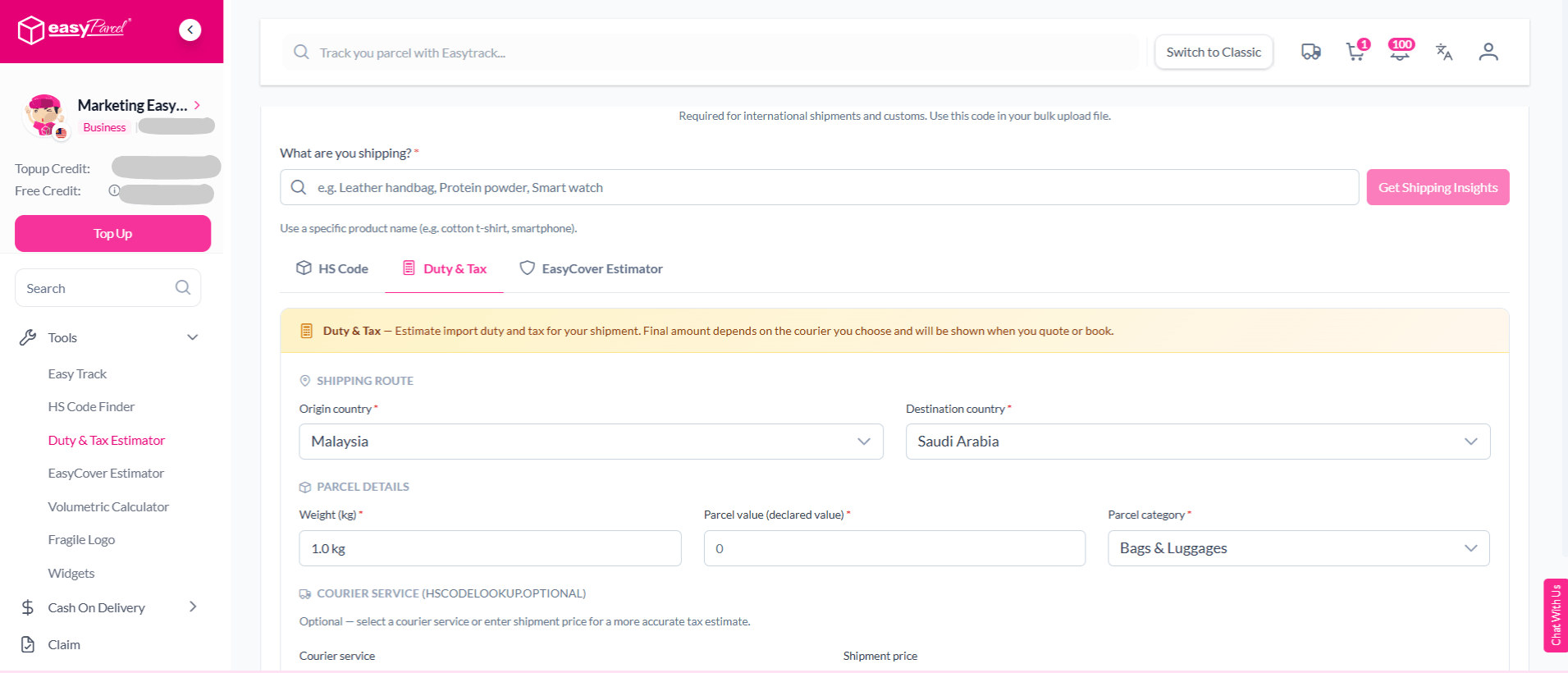Open Widgets in the sidebar
Viewport: 1568px width, 673px height.
click(71, 574)
